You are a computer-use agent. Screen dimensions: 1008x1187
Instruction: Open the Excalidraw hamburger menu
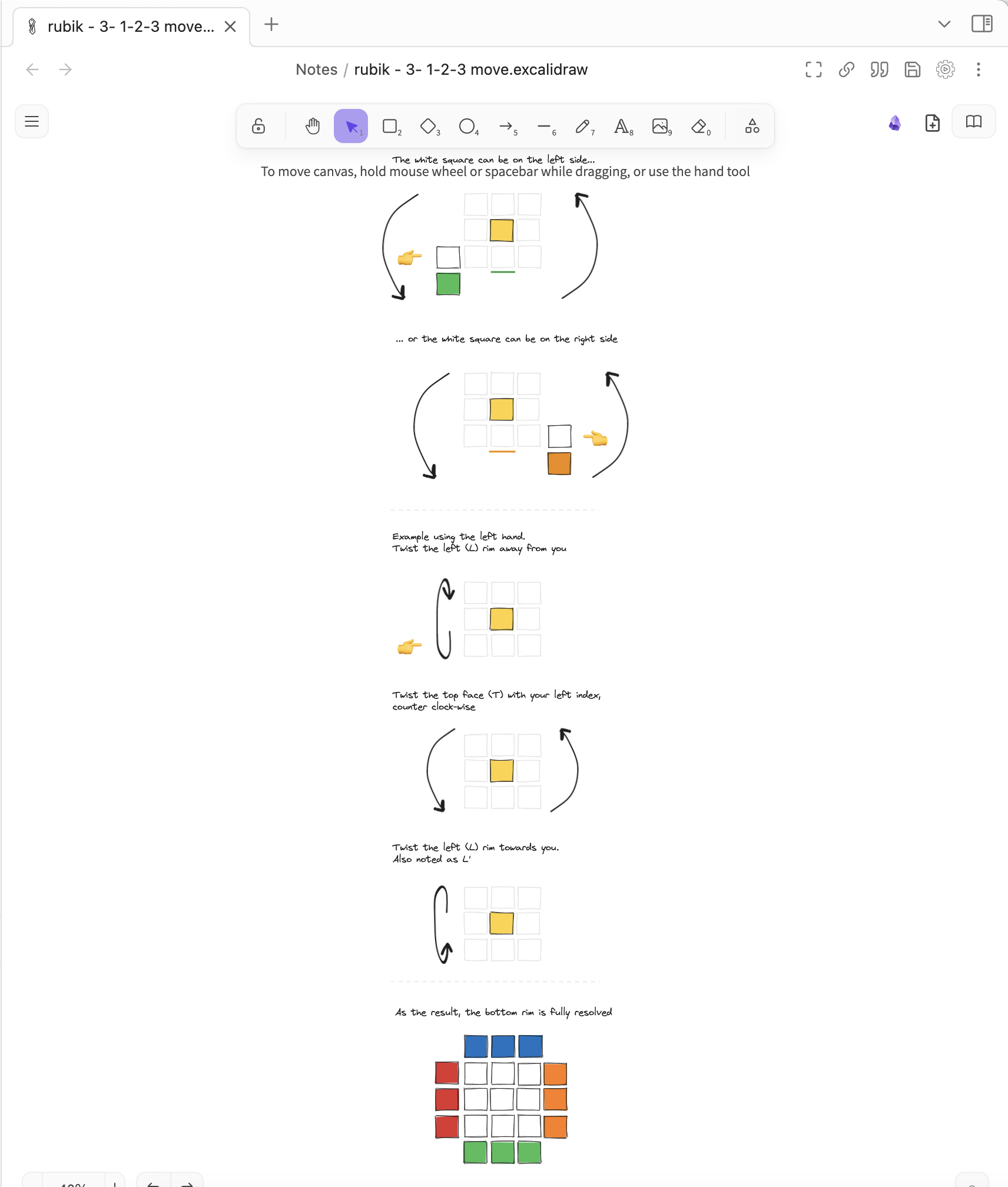coord(32,121)
